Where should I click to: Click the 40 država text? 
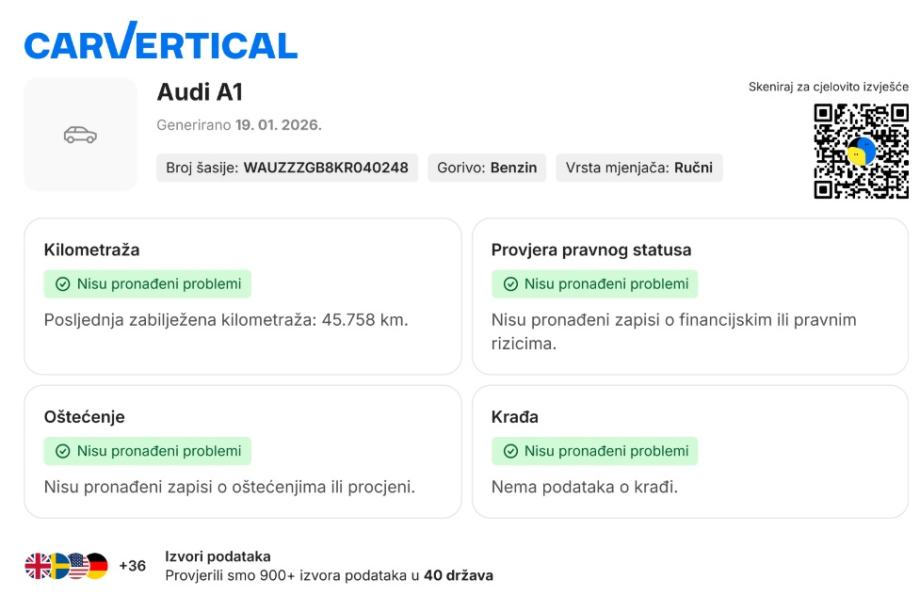(458, 575)
